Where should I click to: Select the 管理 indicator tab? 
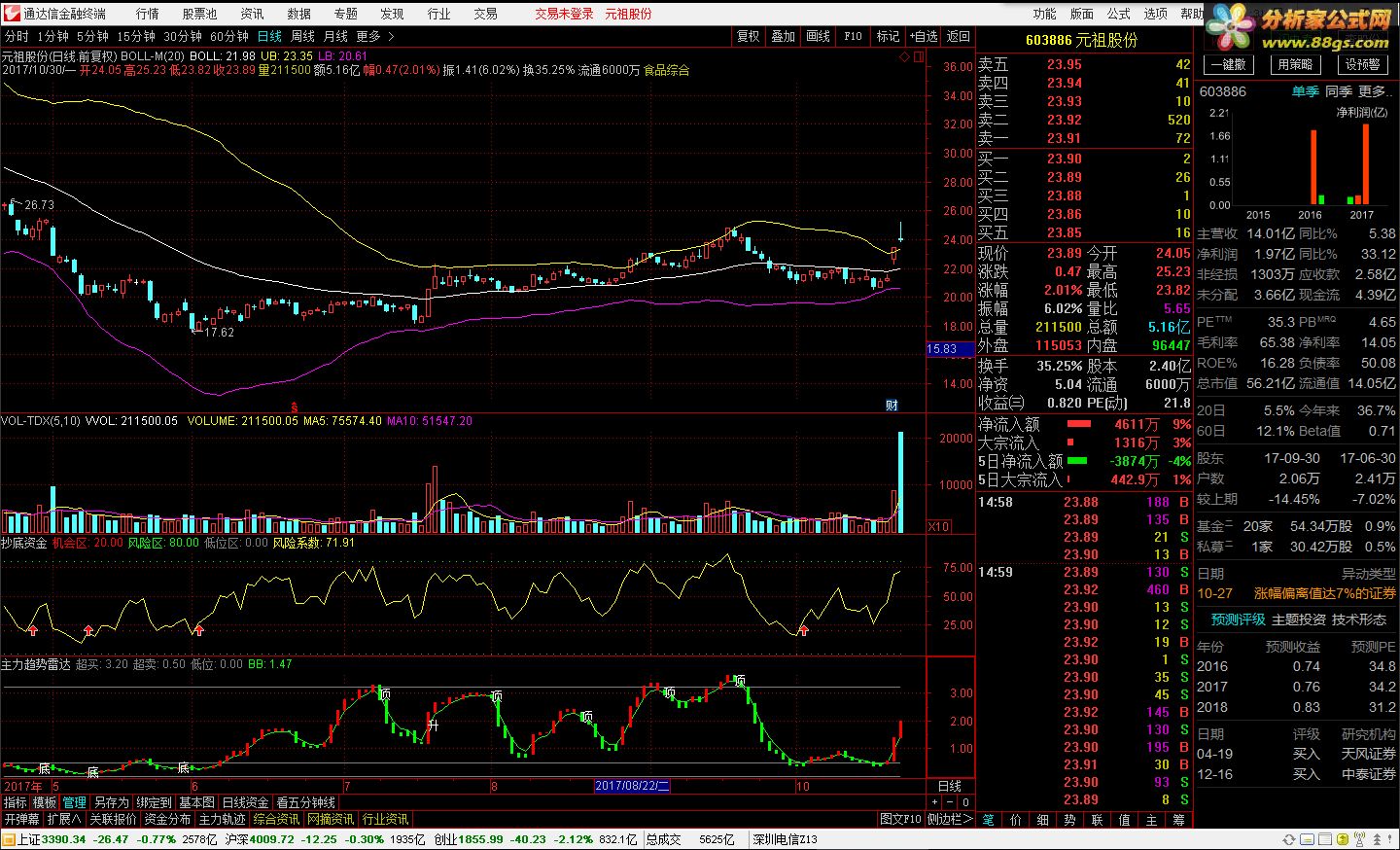click(74, 802)
